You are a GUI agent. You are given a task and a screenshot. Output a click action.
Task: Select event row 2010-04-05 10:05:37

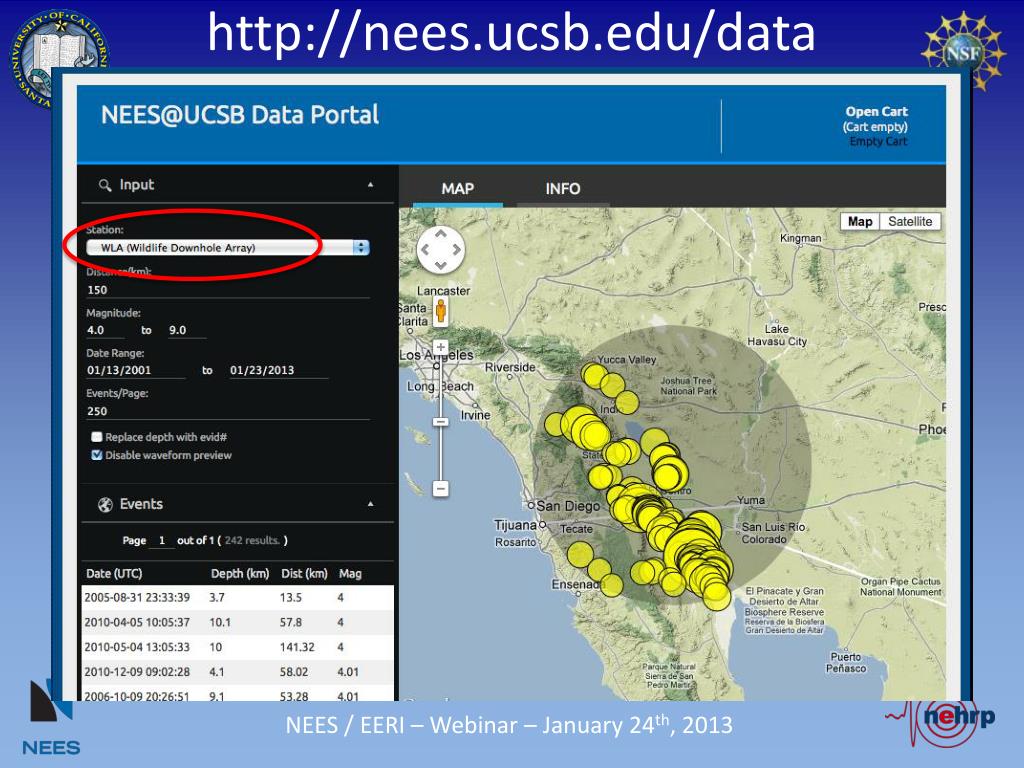tap(238, 622)
